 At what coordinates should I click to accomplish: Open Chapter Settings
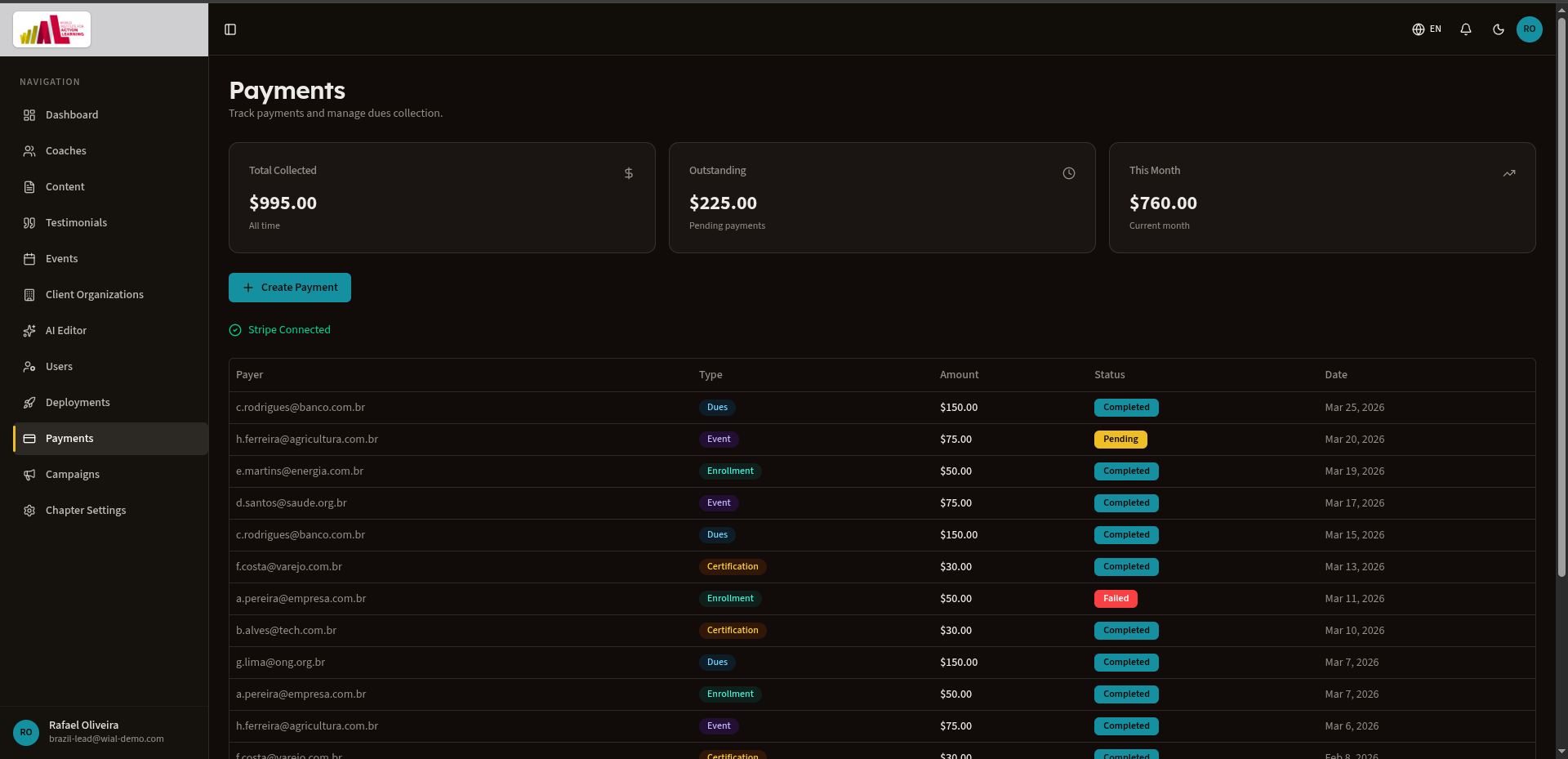pyautogui.click(x=110, y=511)
